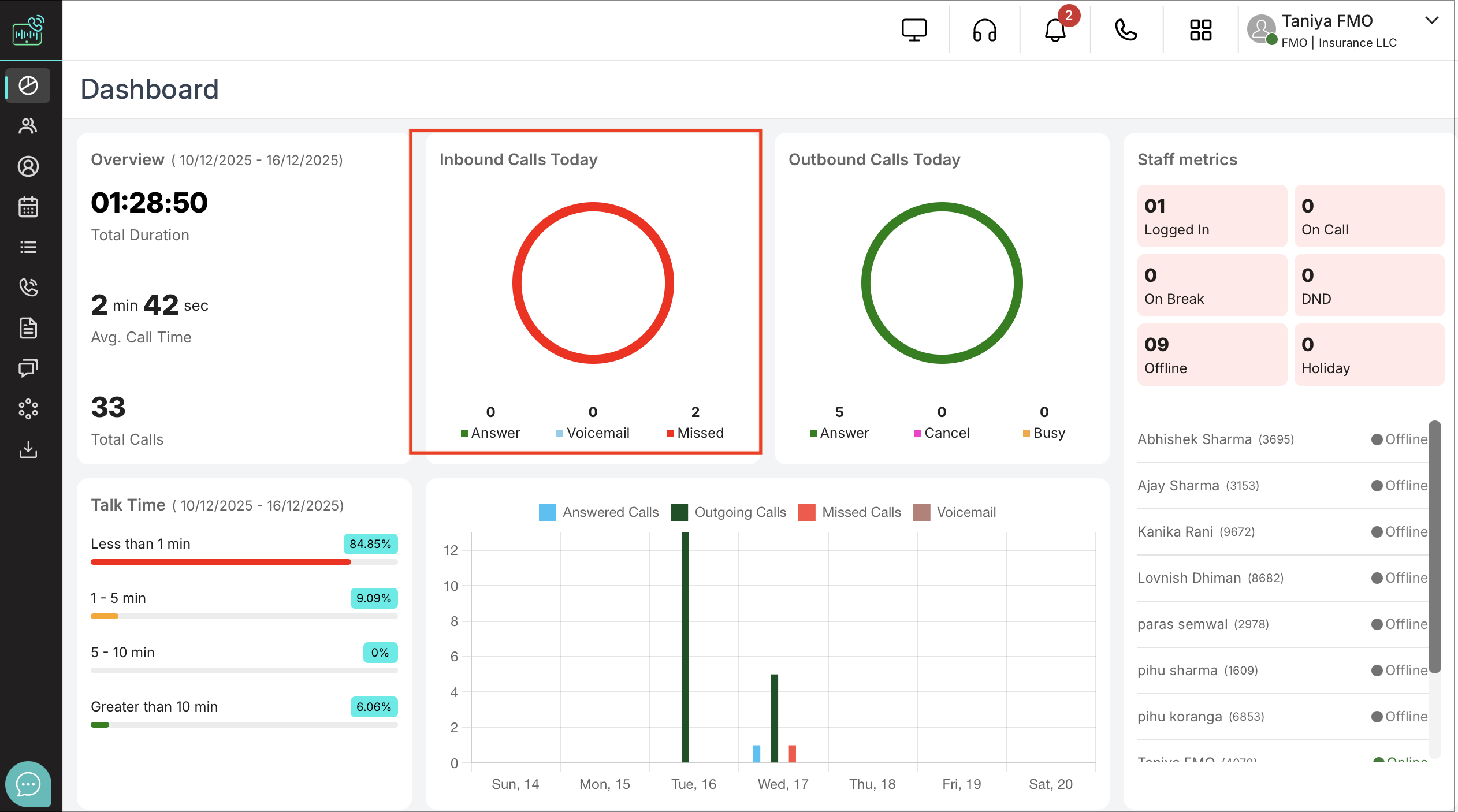Open the chat bubble widget at bottom left

pyautogui.click(x=28, y=784)
